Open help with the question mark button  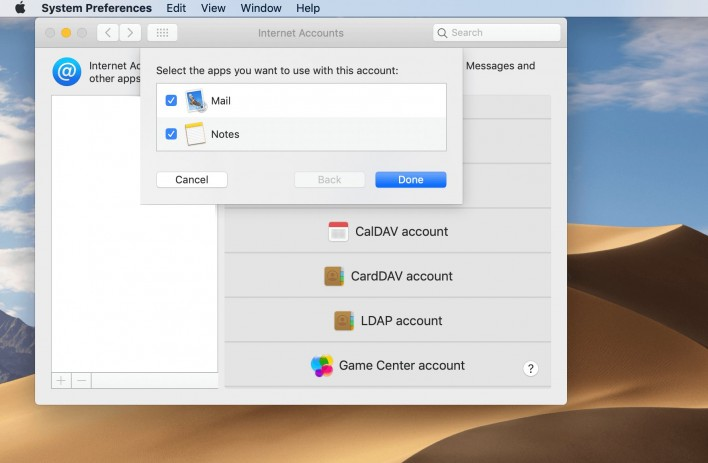click(531, 369)
